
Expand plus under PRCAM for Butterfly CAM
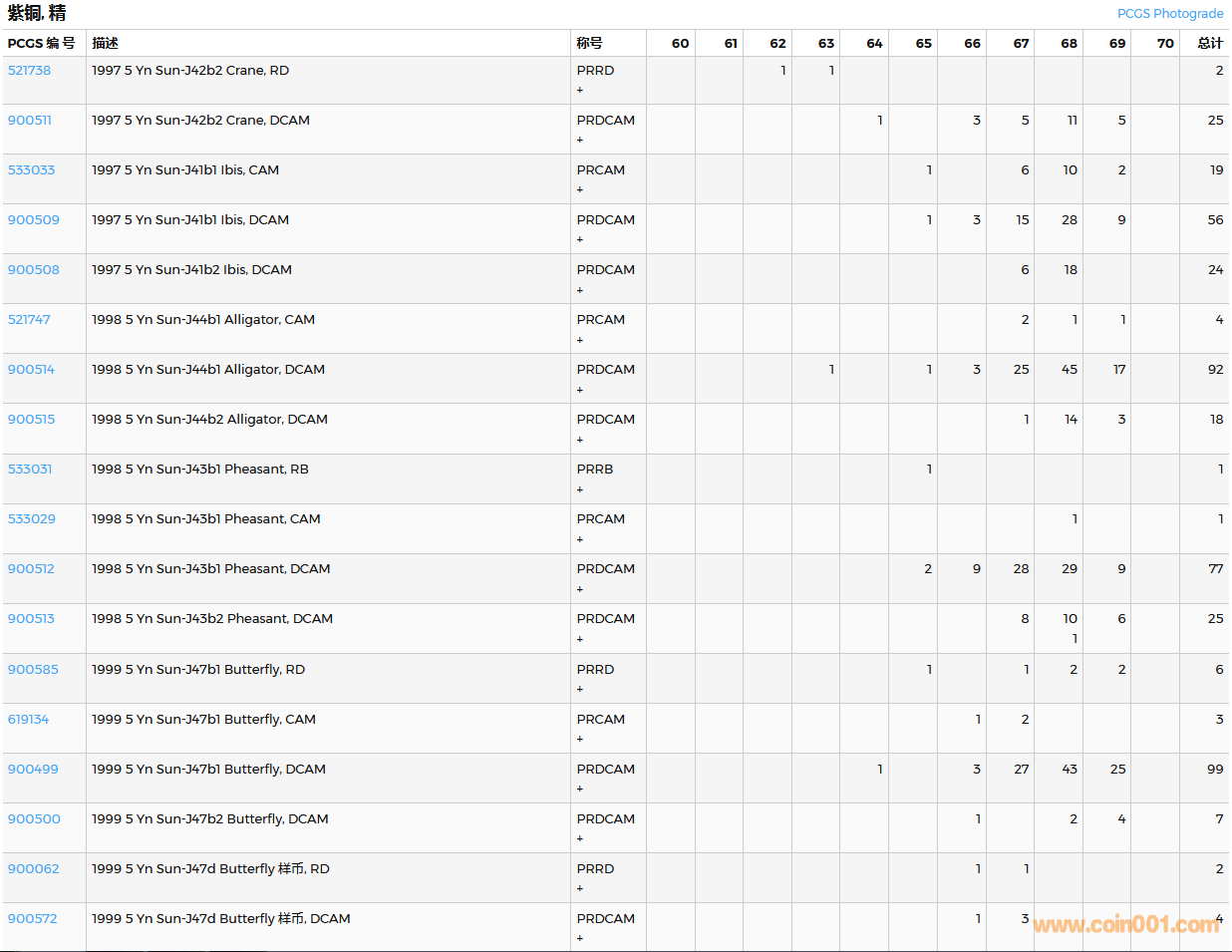pyautogui.click(x=580, y=739)
